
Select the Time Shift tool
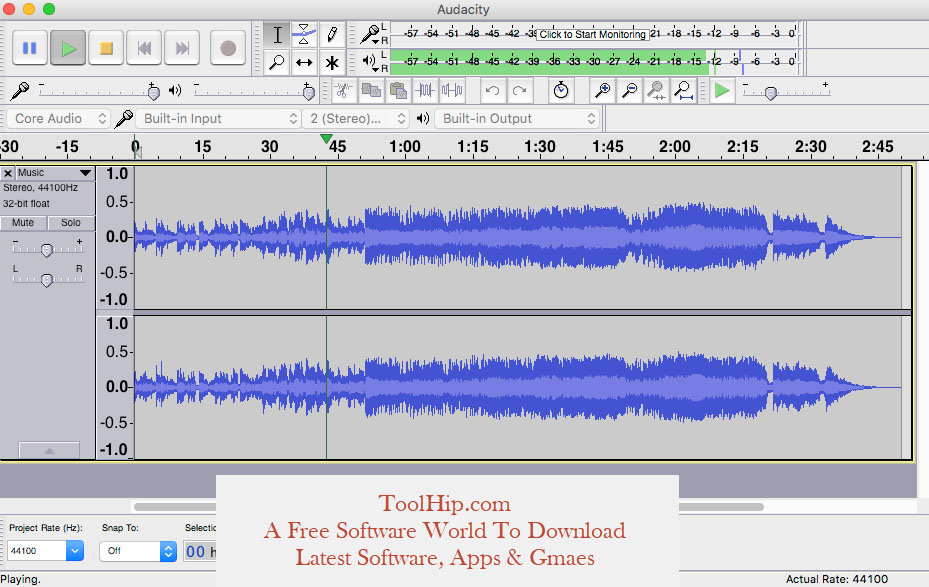point(304,62)
